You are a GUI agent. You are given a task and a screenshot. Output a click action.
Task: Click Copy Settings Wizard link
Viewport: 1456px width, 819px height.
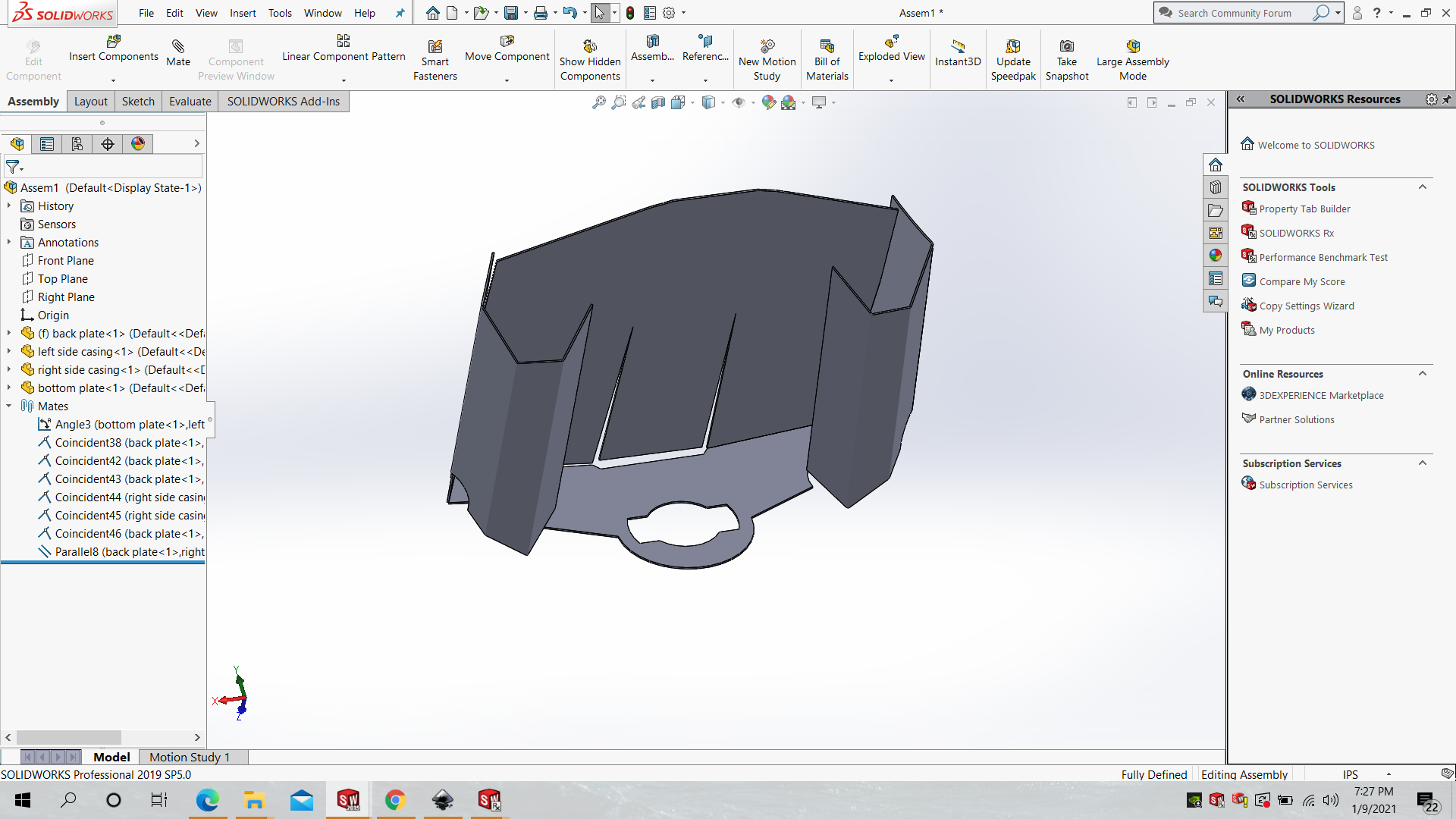1307,306
